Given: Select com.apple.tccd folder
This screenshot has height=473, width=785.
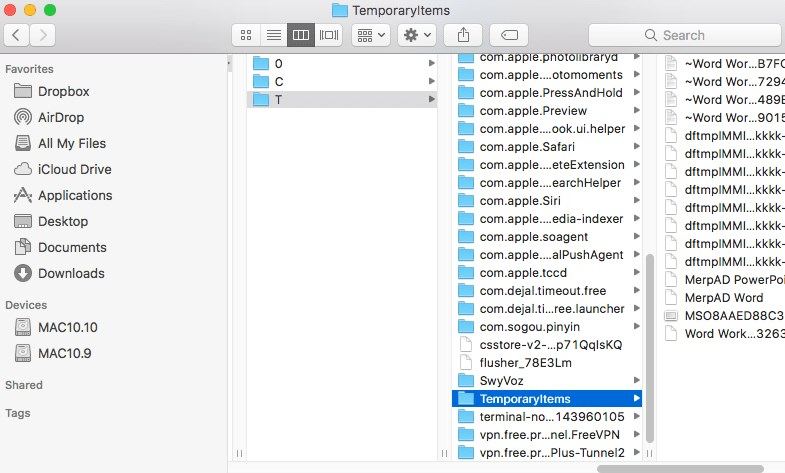Looking at the screenshot, I should (547, 273).
